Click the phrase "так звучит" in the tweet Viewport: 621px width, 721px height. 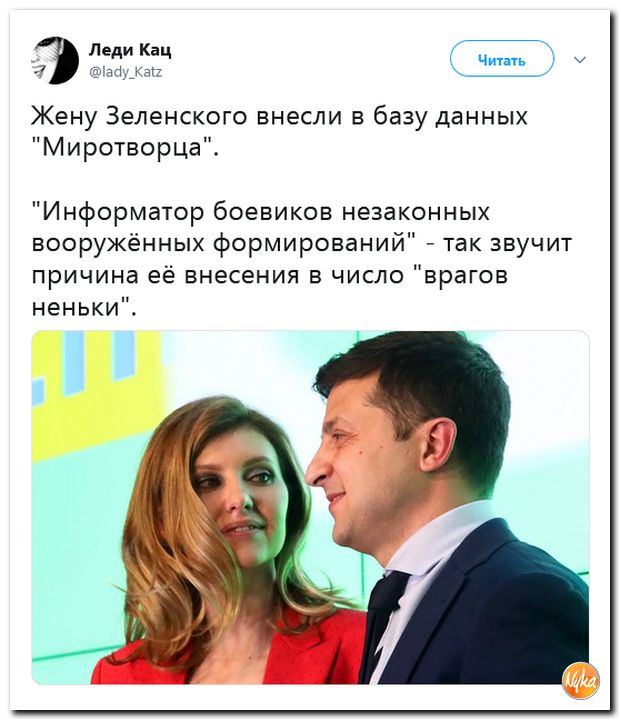[x=507, y=244]
